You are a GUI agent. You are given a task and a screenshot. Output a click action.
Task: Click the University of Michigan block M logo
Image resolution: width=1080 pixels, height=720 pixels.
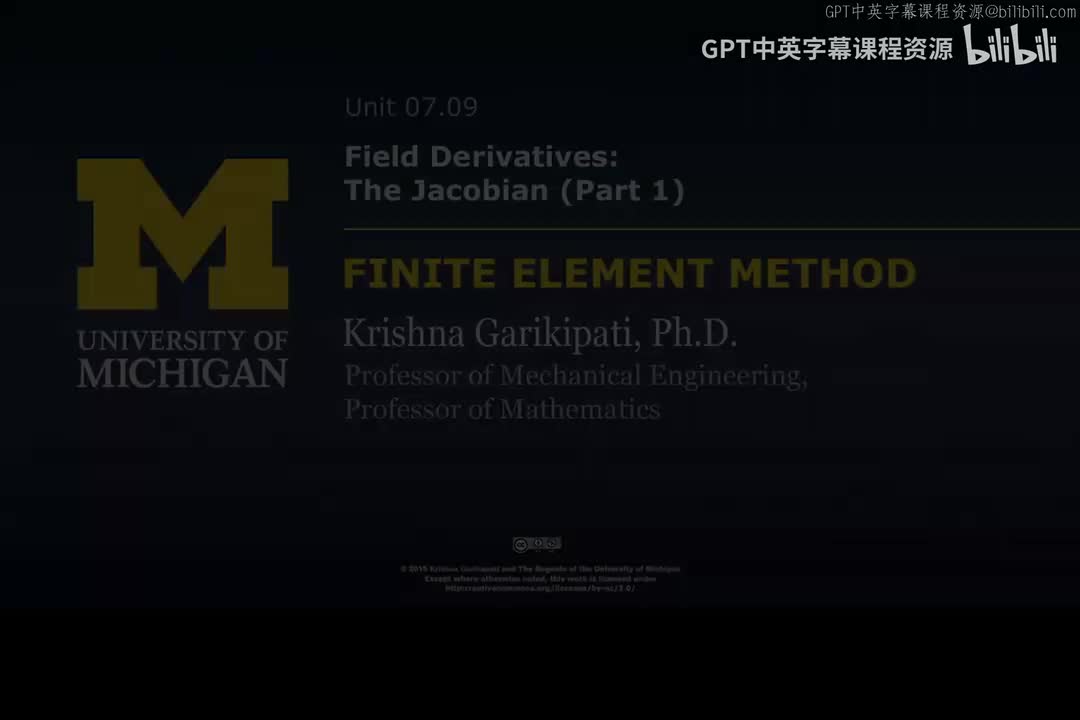183,234
